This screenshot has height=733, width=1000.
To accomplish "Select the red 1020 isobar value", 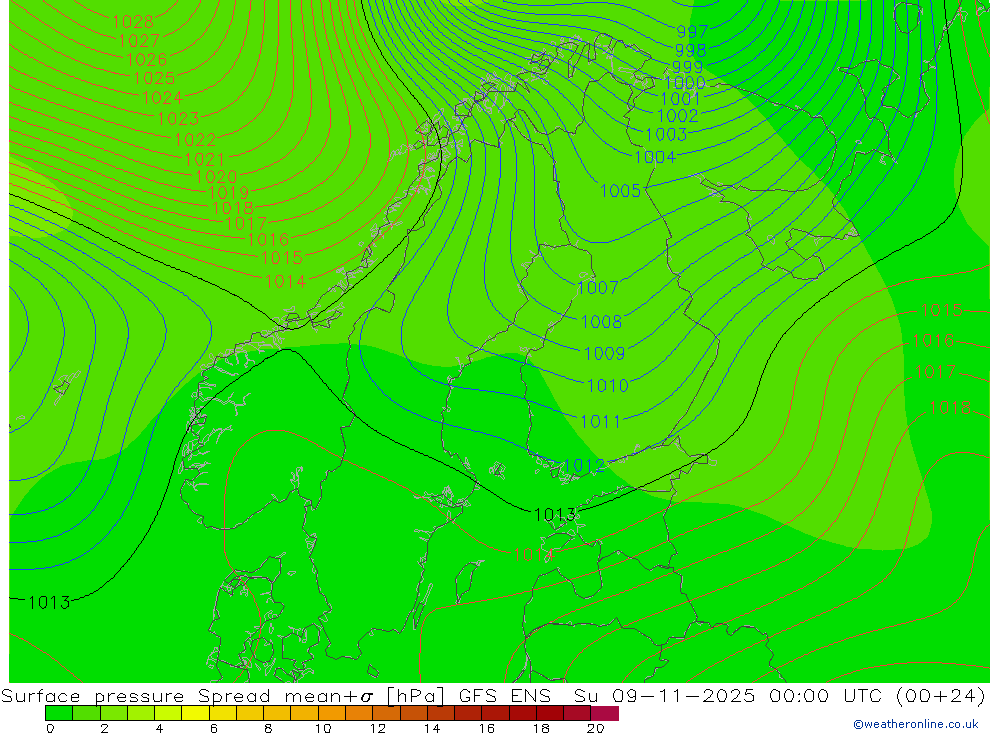I will [x=217, y=177].
